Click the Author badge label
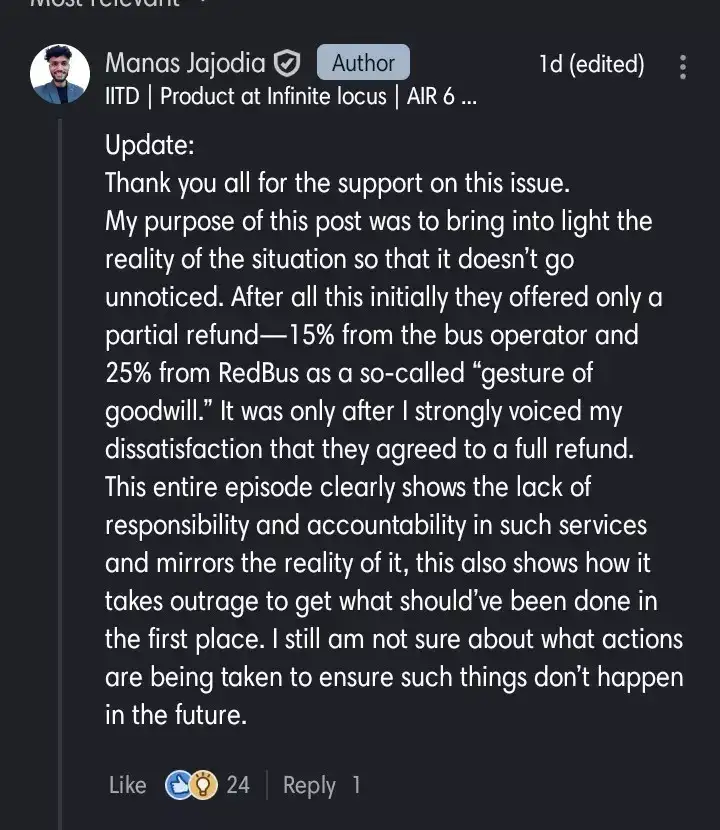Screen dimensions: 720x830 click(x=363, y=63)
